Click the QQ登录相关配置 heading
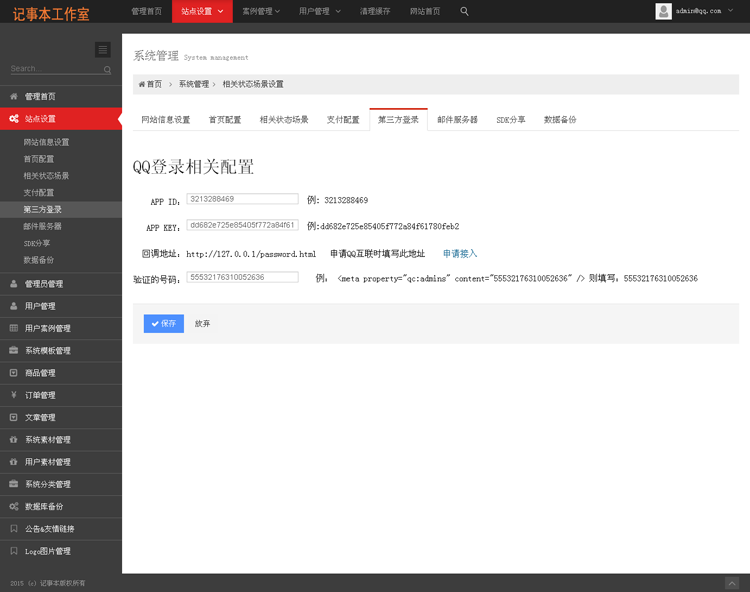This screenshot has height=592, width=750. tap(193, 167)
